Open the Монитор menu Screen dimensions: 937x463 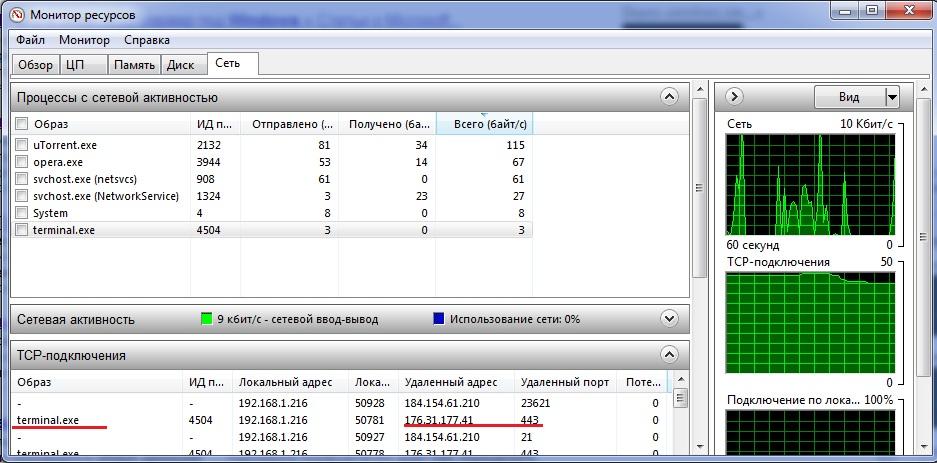point(84,40)
